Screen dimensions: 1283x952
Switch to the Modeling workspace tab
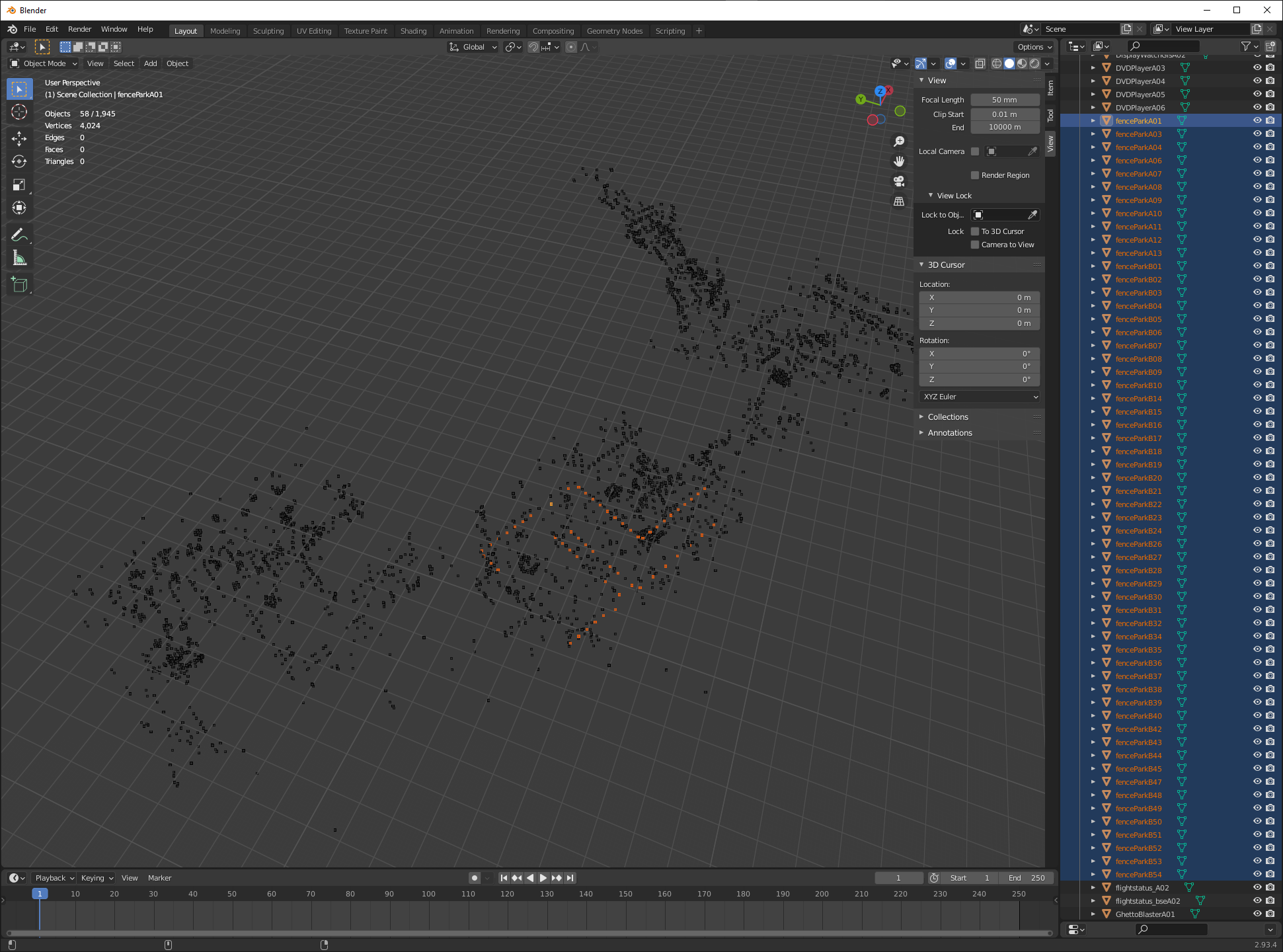click(225, 31)
